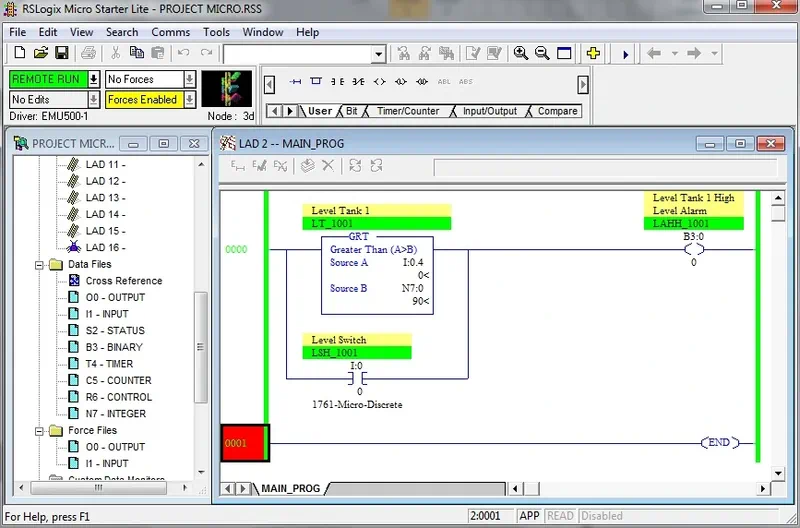The width and height of the screenshot is (800, 528).
Task: Open dropdown beside the forward arrow
Action: click(x=714, y=53)
